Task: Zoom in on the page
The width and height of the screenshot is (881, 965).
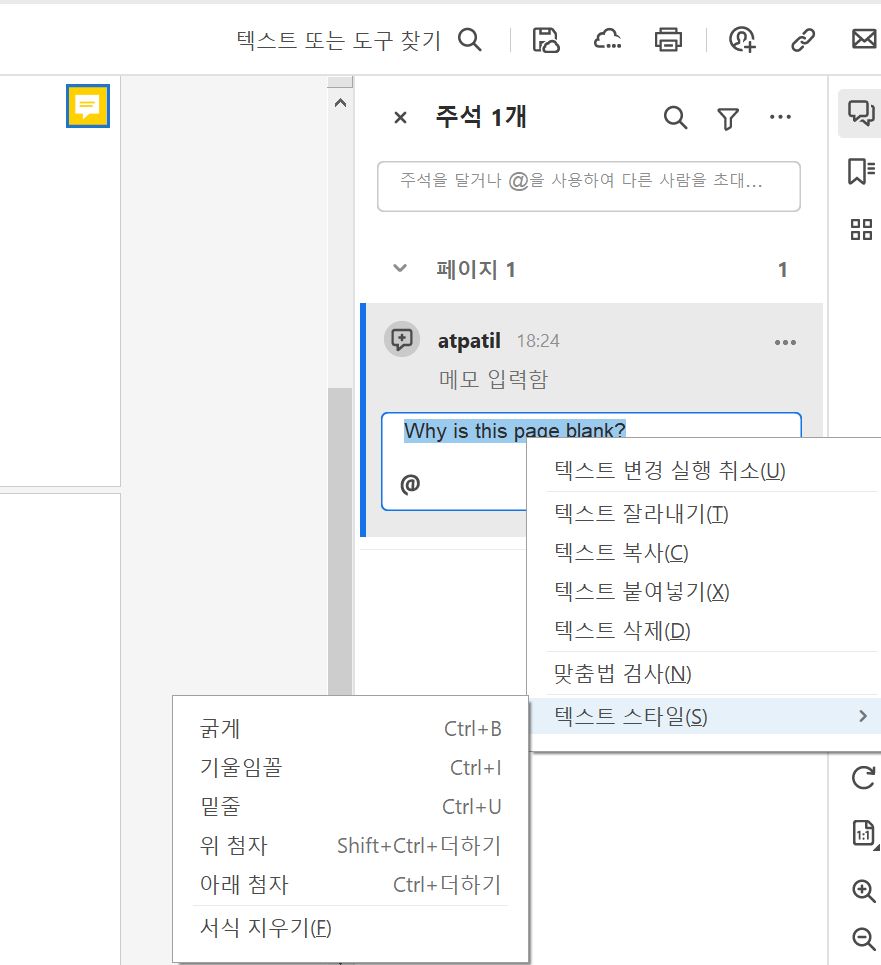Action: pyautogui.click(x=862, y=891)
